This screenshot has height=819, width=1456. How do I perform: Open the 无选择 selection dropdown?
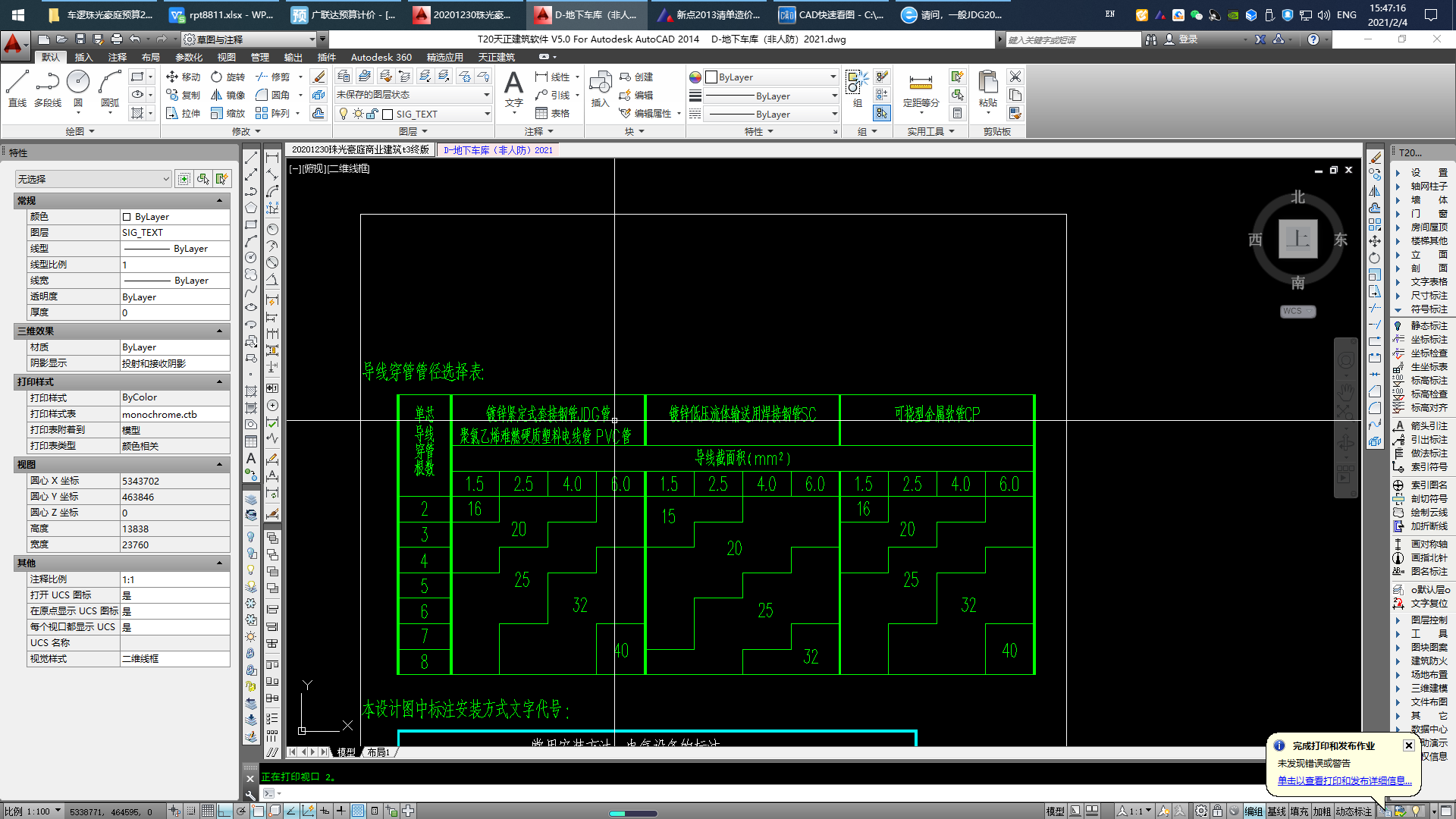coord(93,179)
